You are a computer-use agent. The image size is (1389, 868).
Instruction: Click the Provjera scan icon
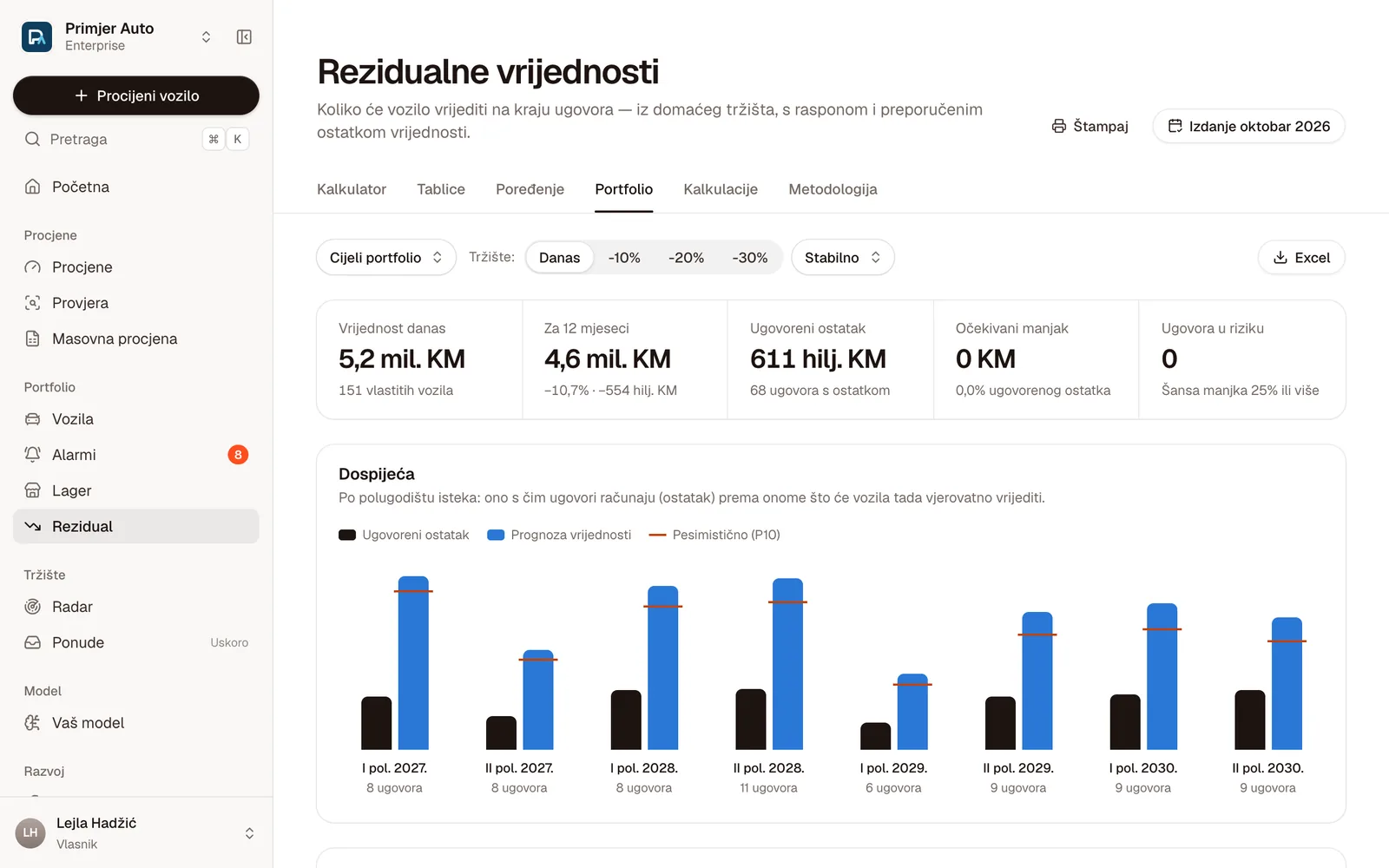(x=32, y=303)
